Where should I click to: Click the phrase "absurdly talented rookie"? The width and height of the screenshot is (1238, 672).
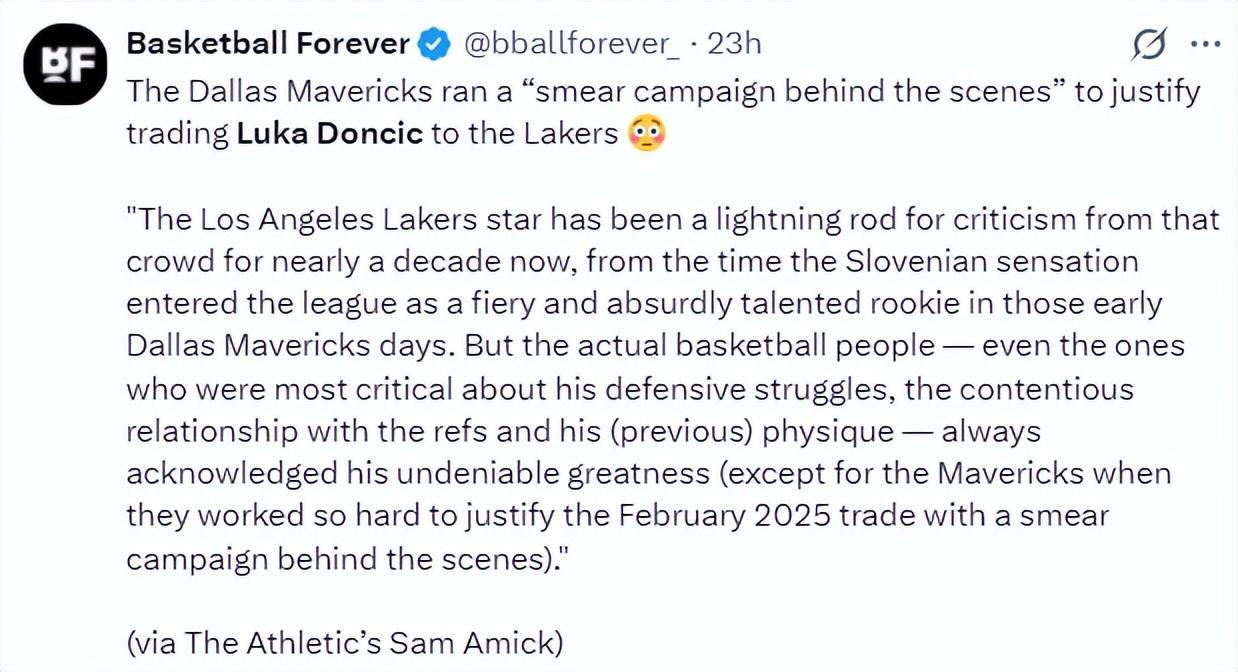tap(815, 303)
